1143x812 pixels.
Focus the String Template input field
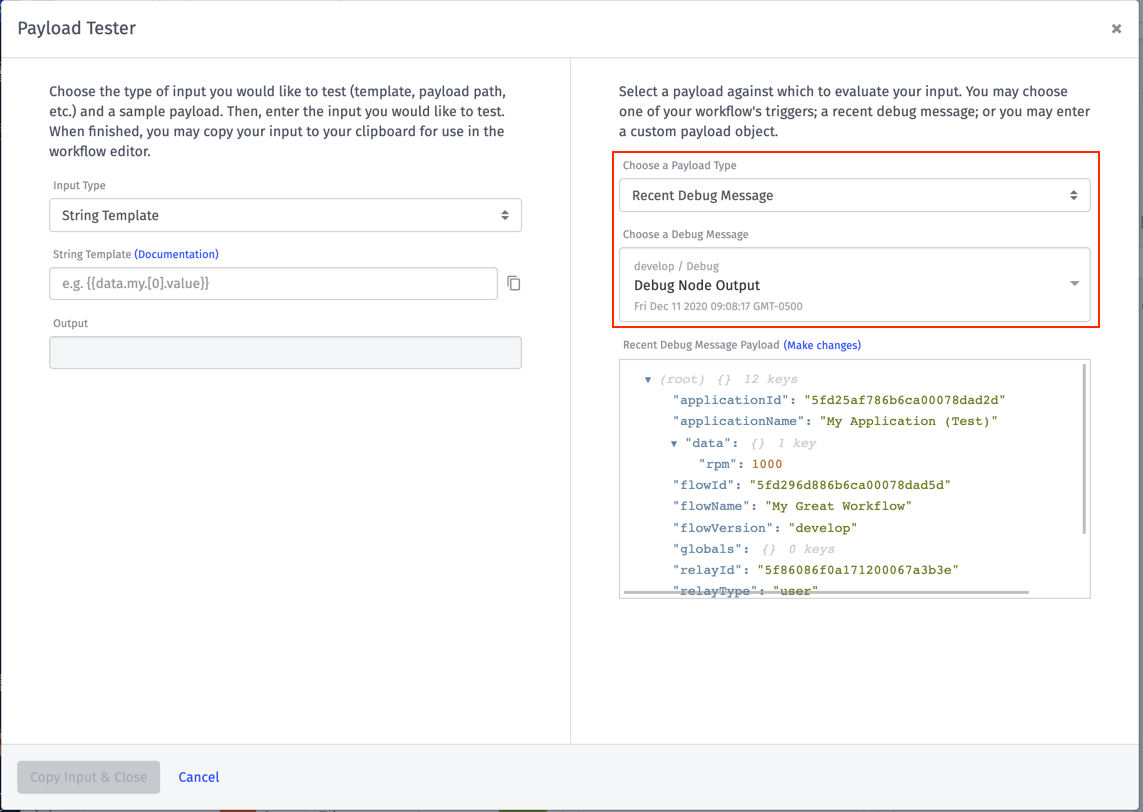click(x=273, y=284)
